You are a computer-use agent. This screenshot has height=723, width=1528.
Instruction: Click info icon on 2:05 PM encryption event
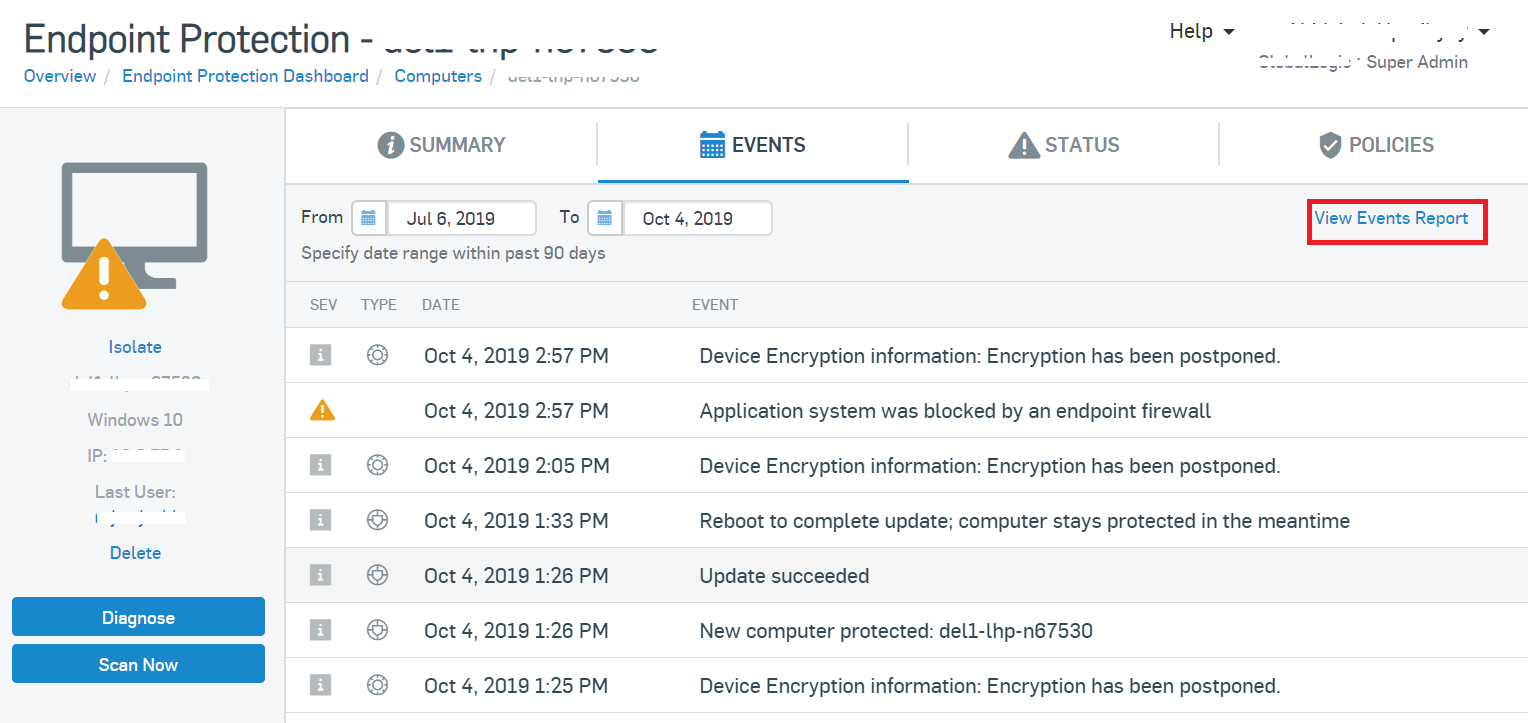(x=320, y=465)
